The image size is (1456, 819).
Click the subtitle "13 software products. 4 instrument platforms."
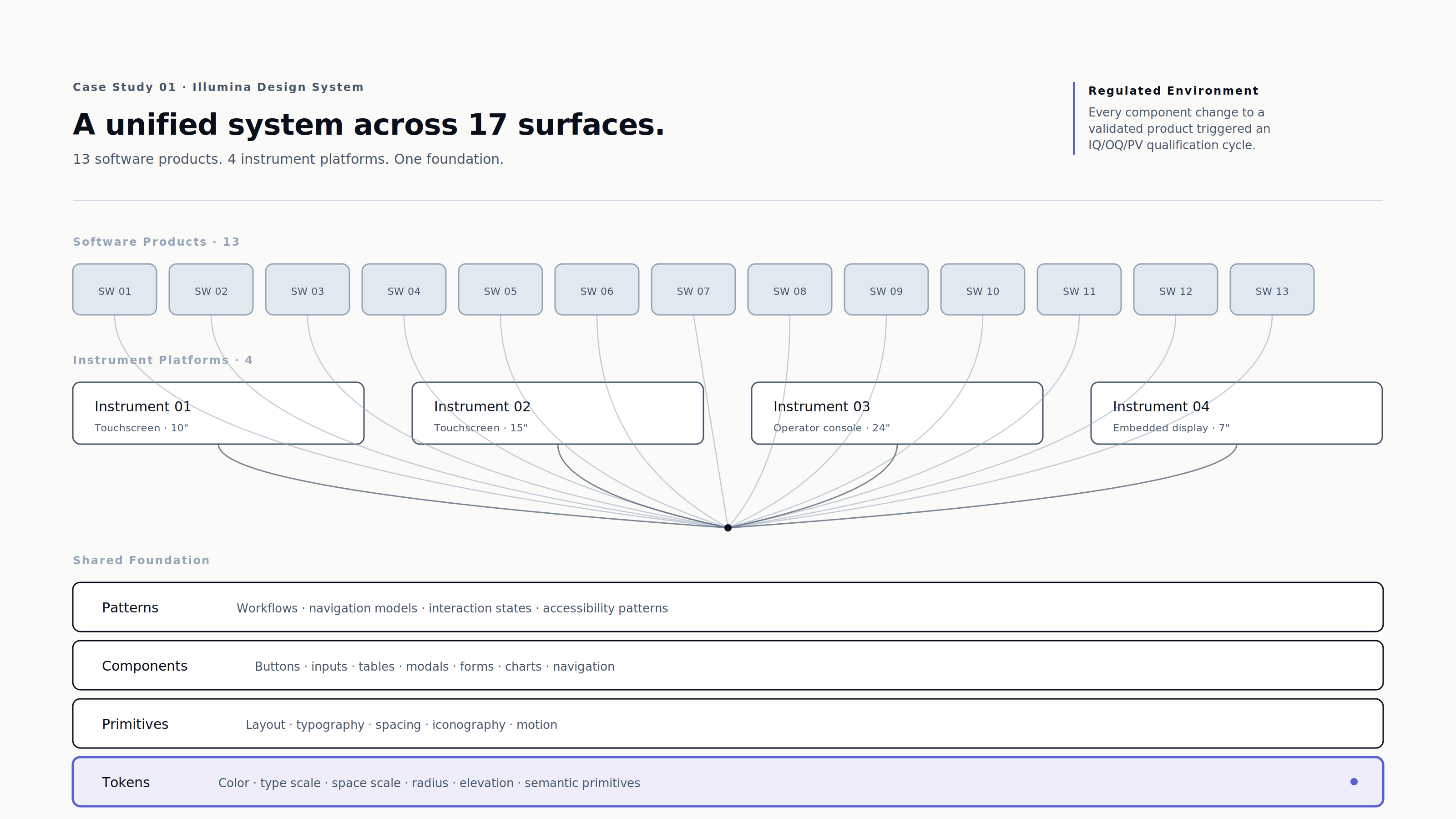pyautogui.click(x=231, y=159)
